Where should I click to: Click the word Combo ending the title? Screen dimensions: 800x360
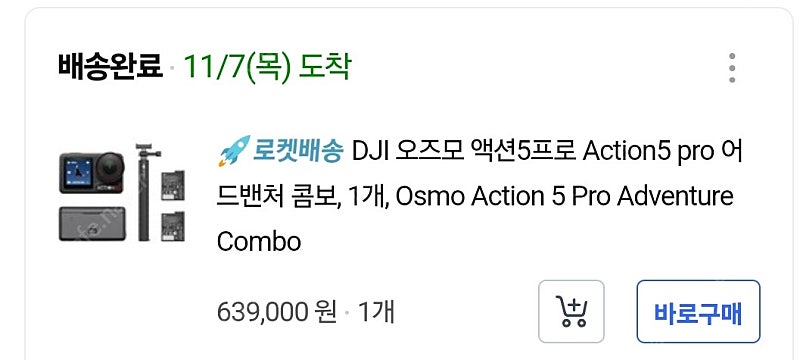click(x=259, y=242)
